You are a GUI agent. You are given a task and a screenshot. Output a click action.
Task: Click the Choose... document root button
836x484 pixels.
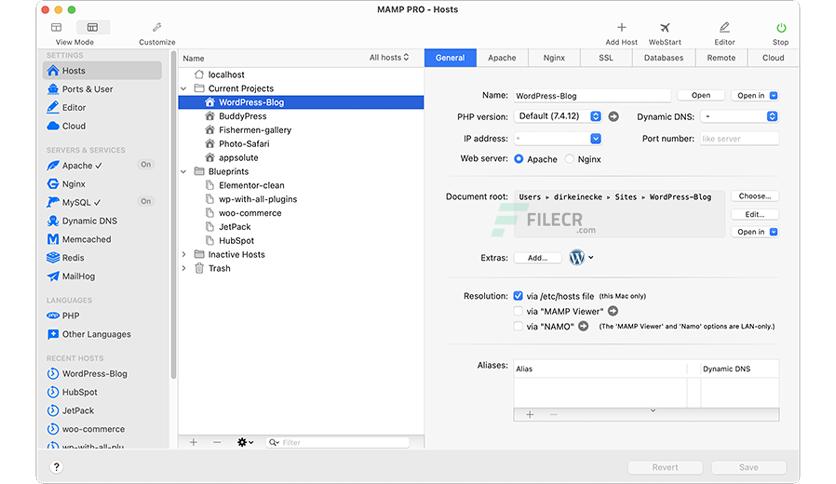pos(754,196)
